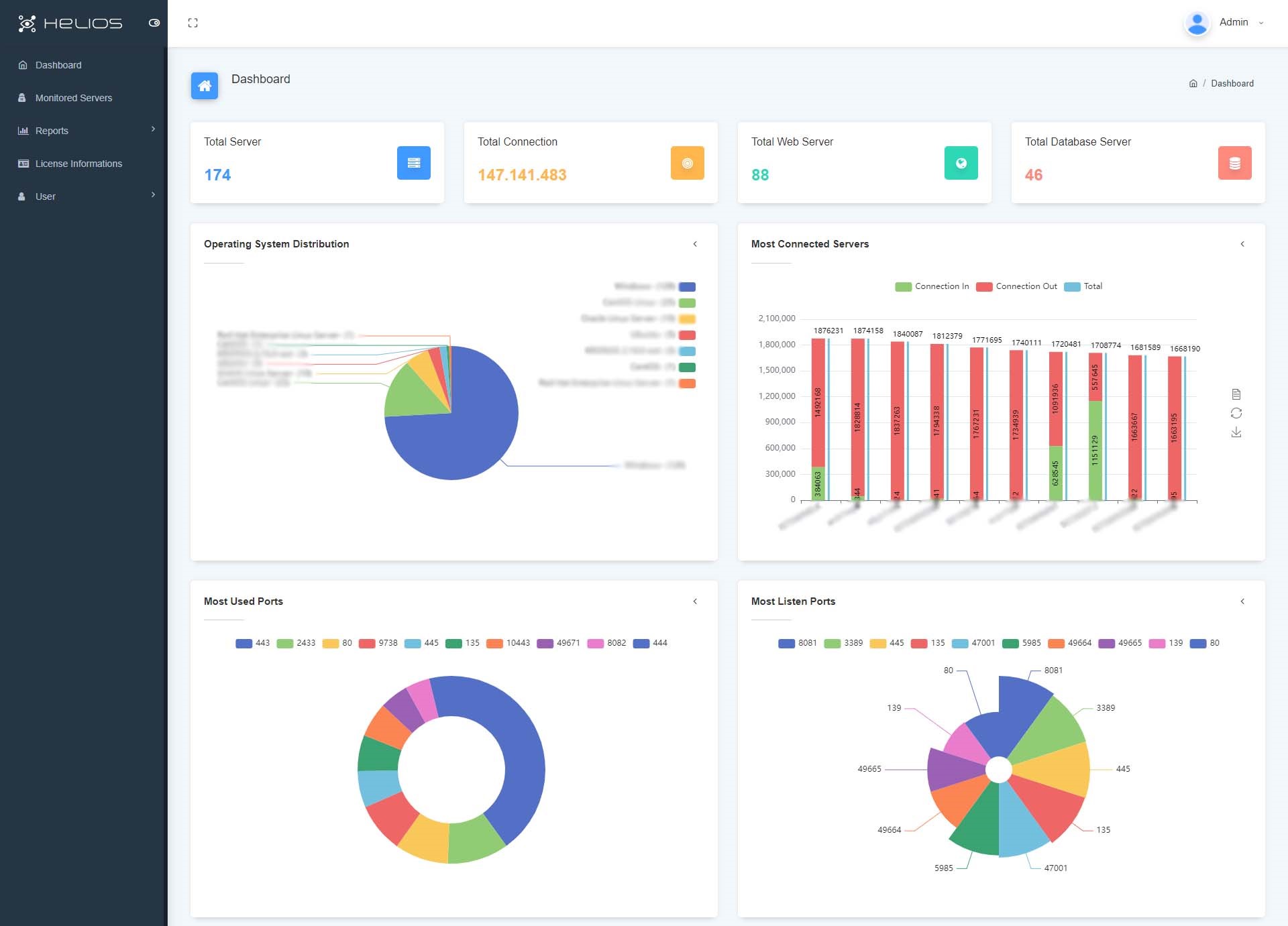Open the Admin account dropdown
This screenshot has width=1288, height=926.
pos(1238,22)
